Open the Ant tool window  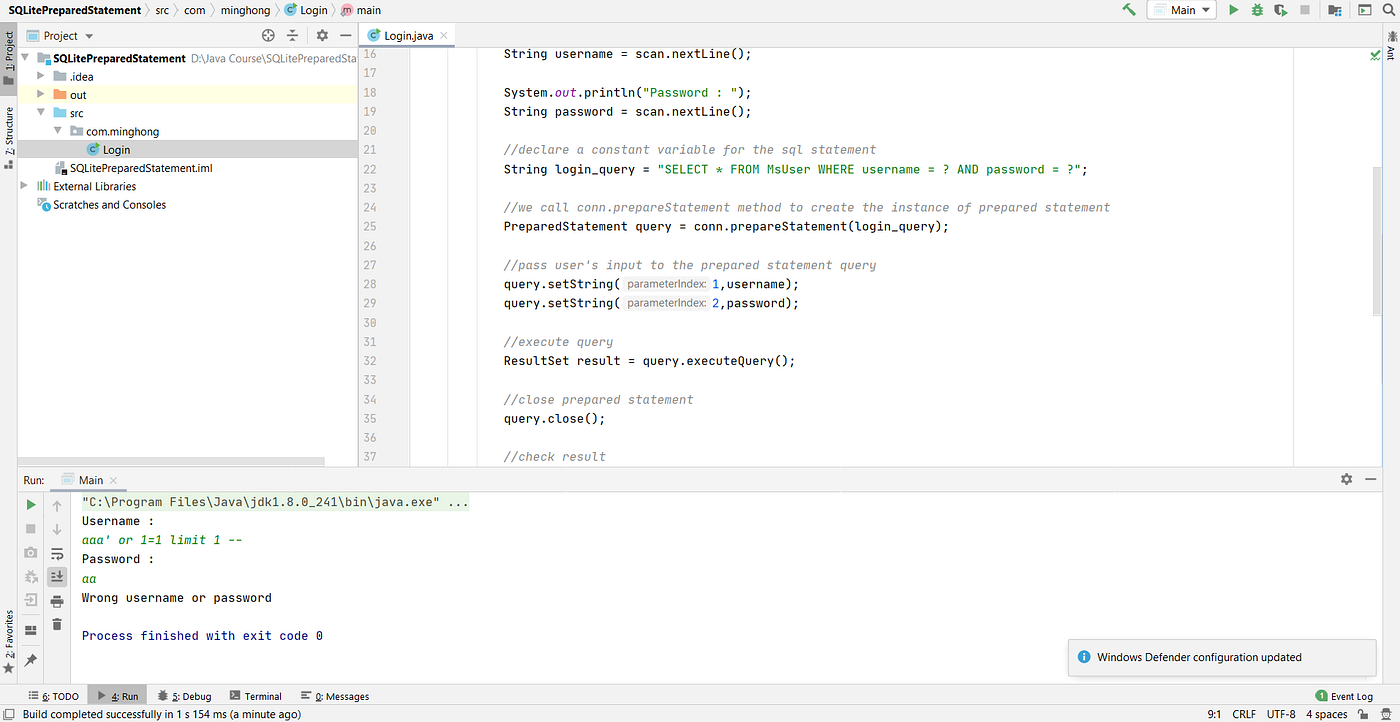point(1392,45)
